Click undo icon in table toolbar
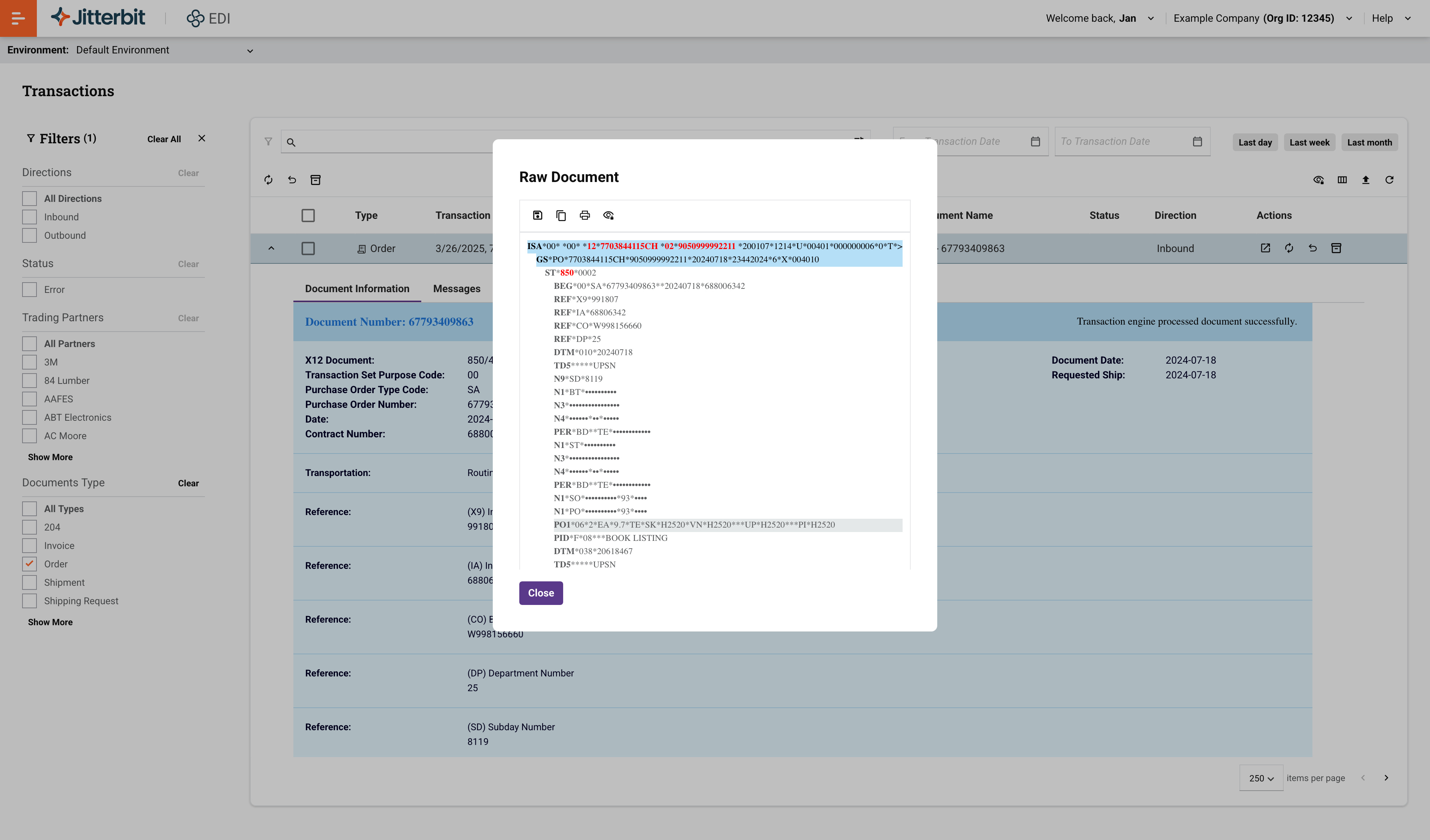Screen dimensions: 1430x840 coord(292,180)
